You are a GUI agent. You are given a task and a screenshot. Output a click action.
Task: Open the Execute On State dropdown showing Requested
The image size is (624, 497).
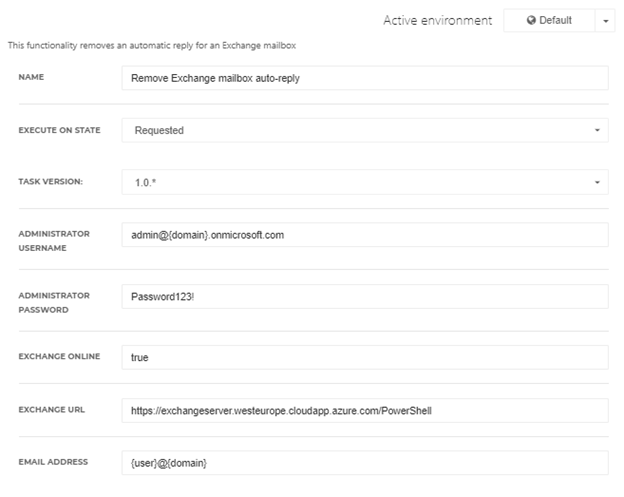[365, 130]
